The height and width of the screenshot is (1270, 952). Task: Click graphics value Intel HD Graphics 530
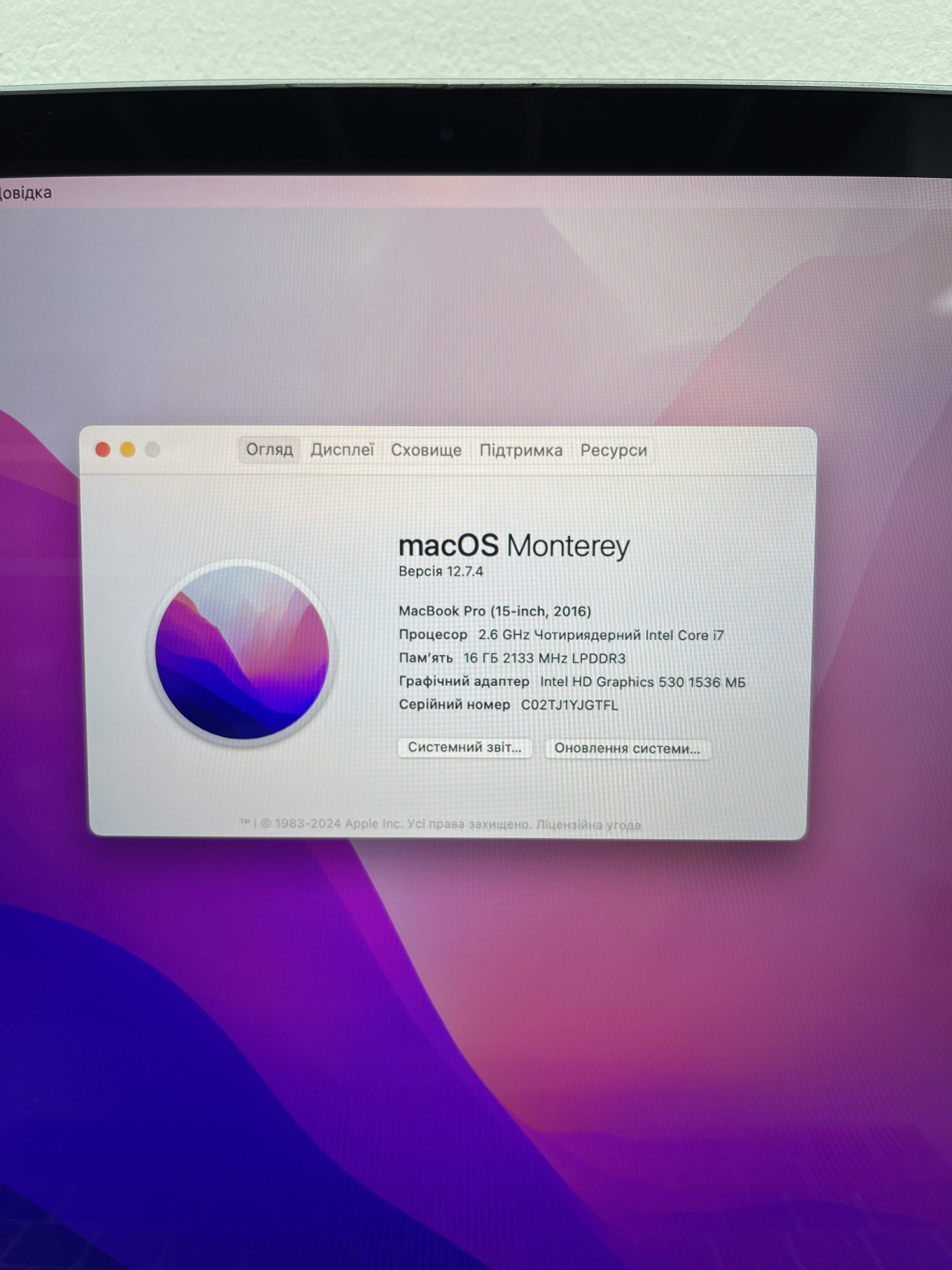point(643,682)
